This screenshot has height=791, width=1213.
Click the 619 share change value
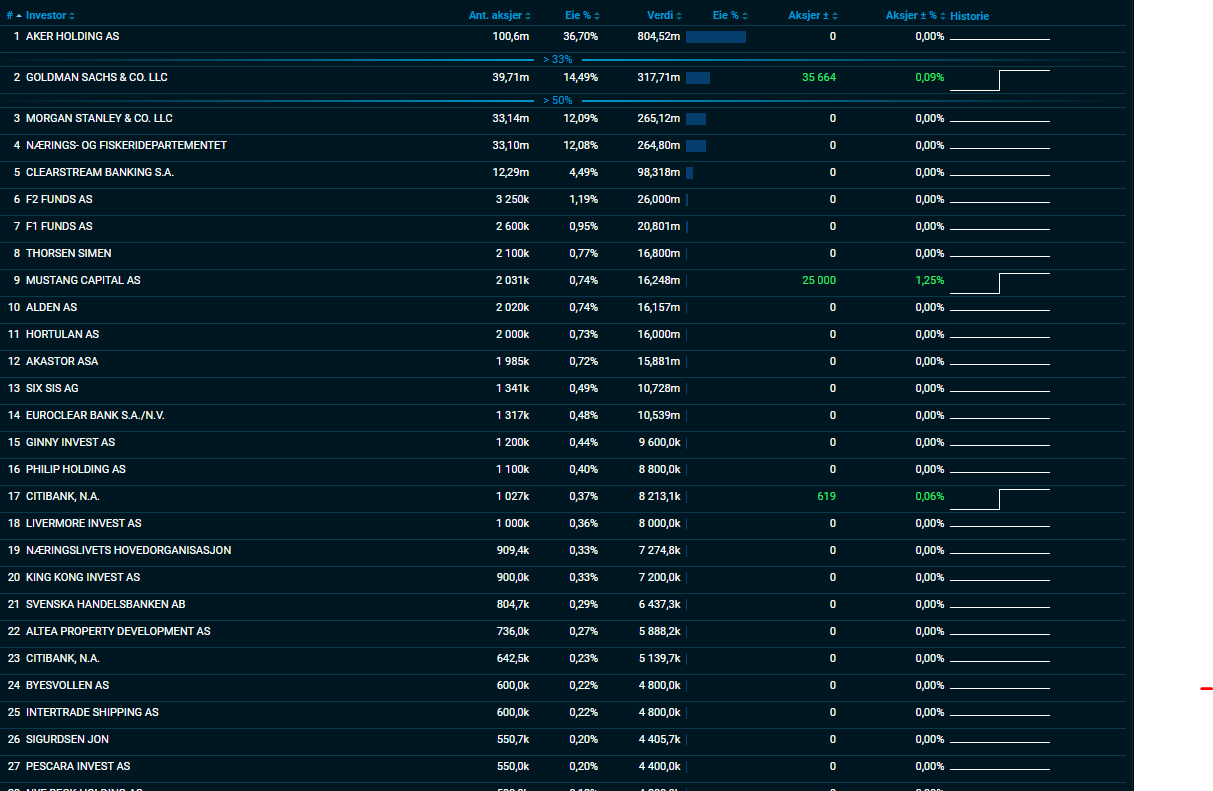click(x=827, y=496)
